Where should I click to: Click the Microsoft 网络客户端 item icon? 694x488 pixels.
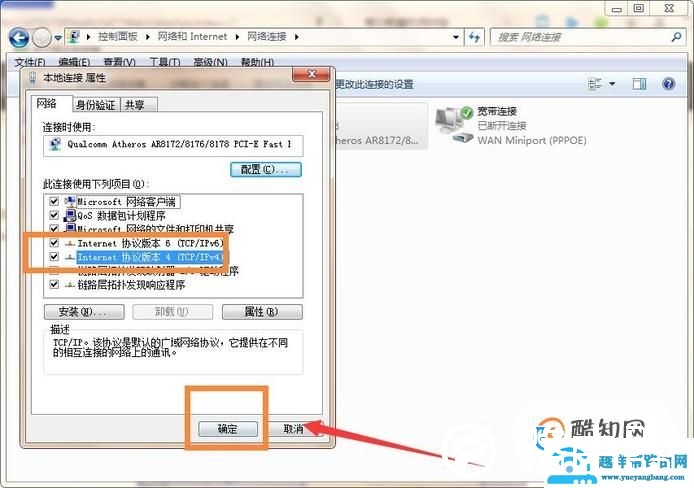pyautogui.click(x=70, y=202)
